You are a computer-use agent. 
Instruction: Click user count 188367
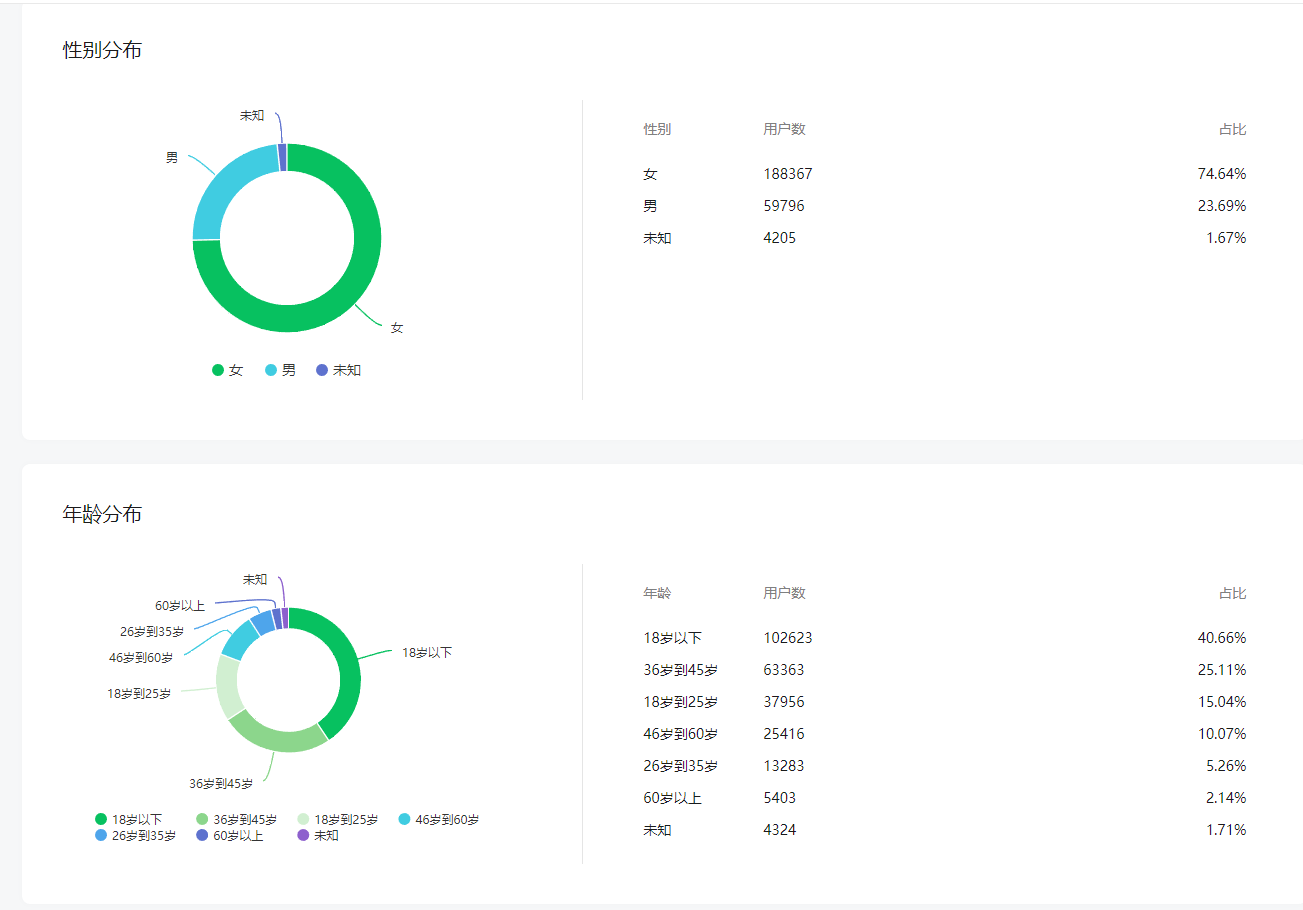point(788,174)
